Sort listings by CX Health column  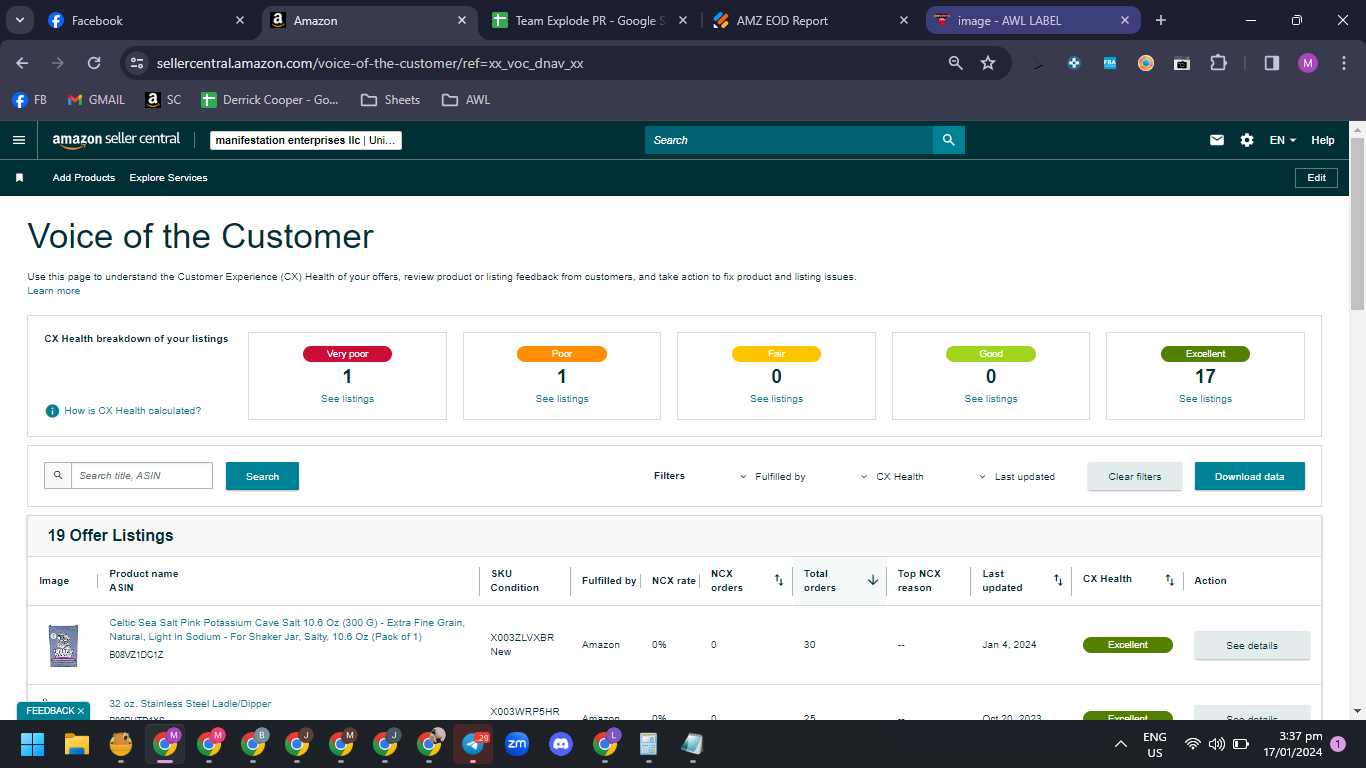click(1170, 580)
